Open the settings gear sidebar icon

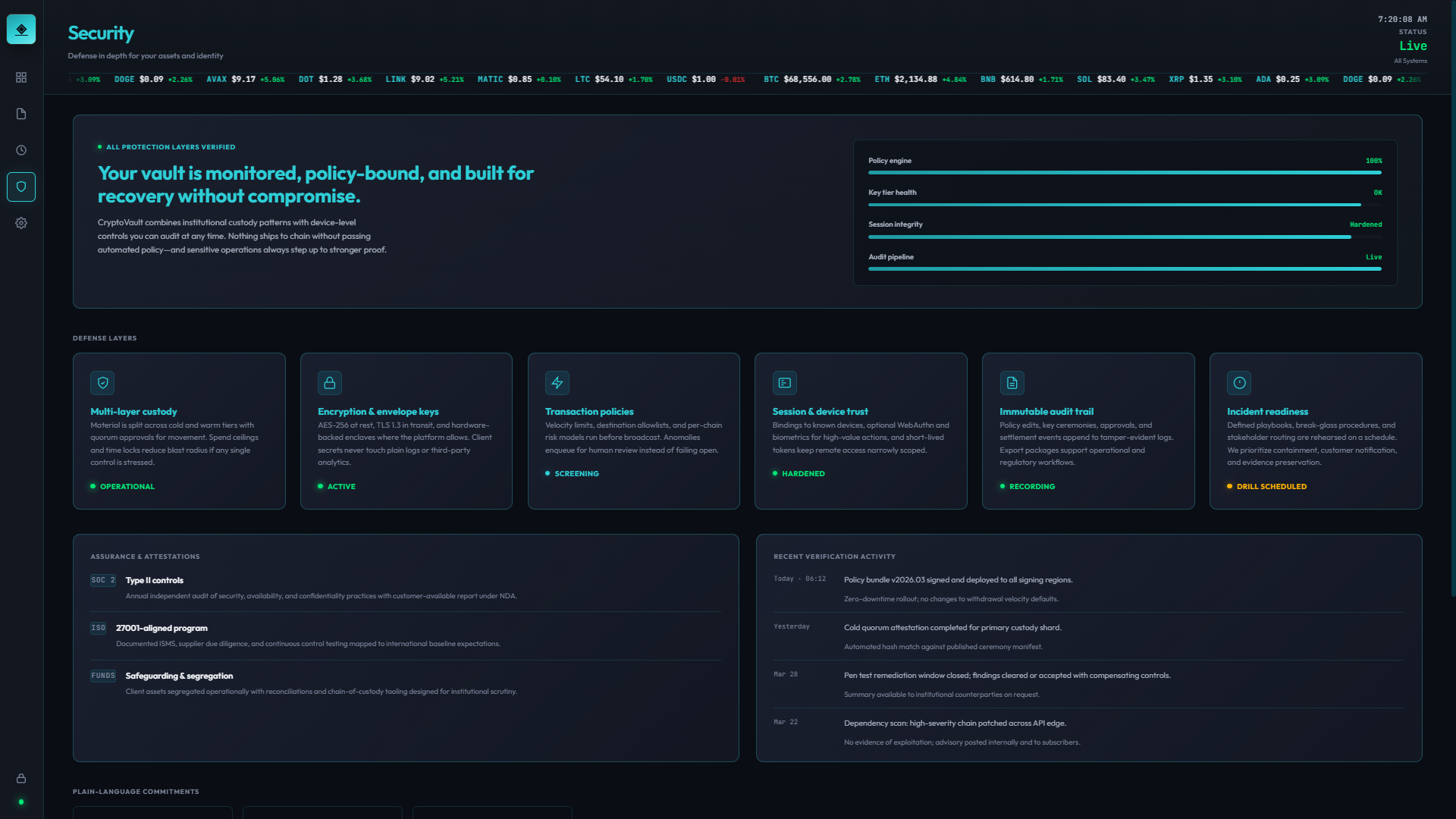[21, 223]
